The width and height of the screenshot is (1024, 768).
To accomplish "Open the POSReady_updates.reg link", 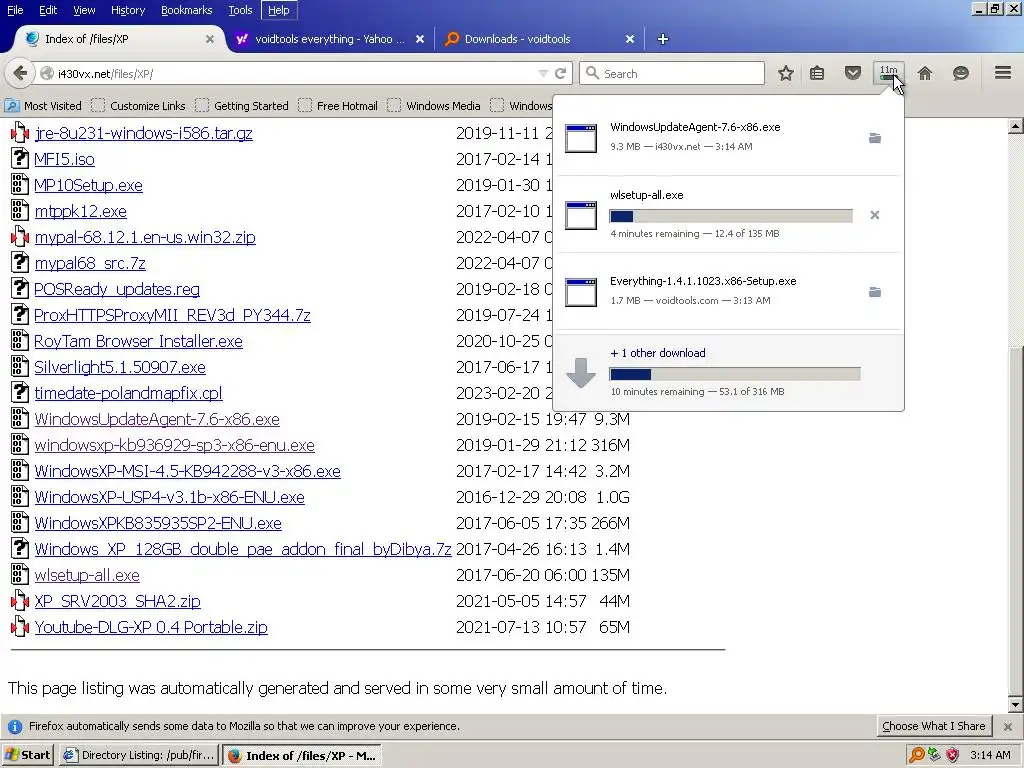I will 117,289.
